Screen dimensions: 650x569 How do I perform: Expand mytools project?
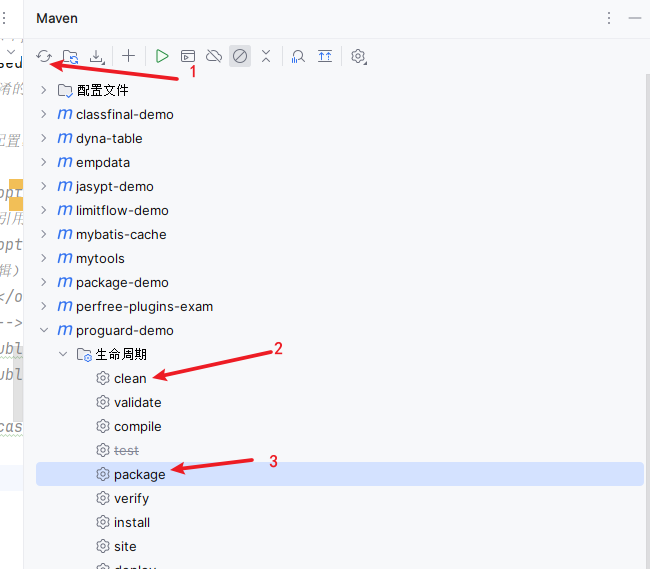click(x=44, y=258)
